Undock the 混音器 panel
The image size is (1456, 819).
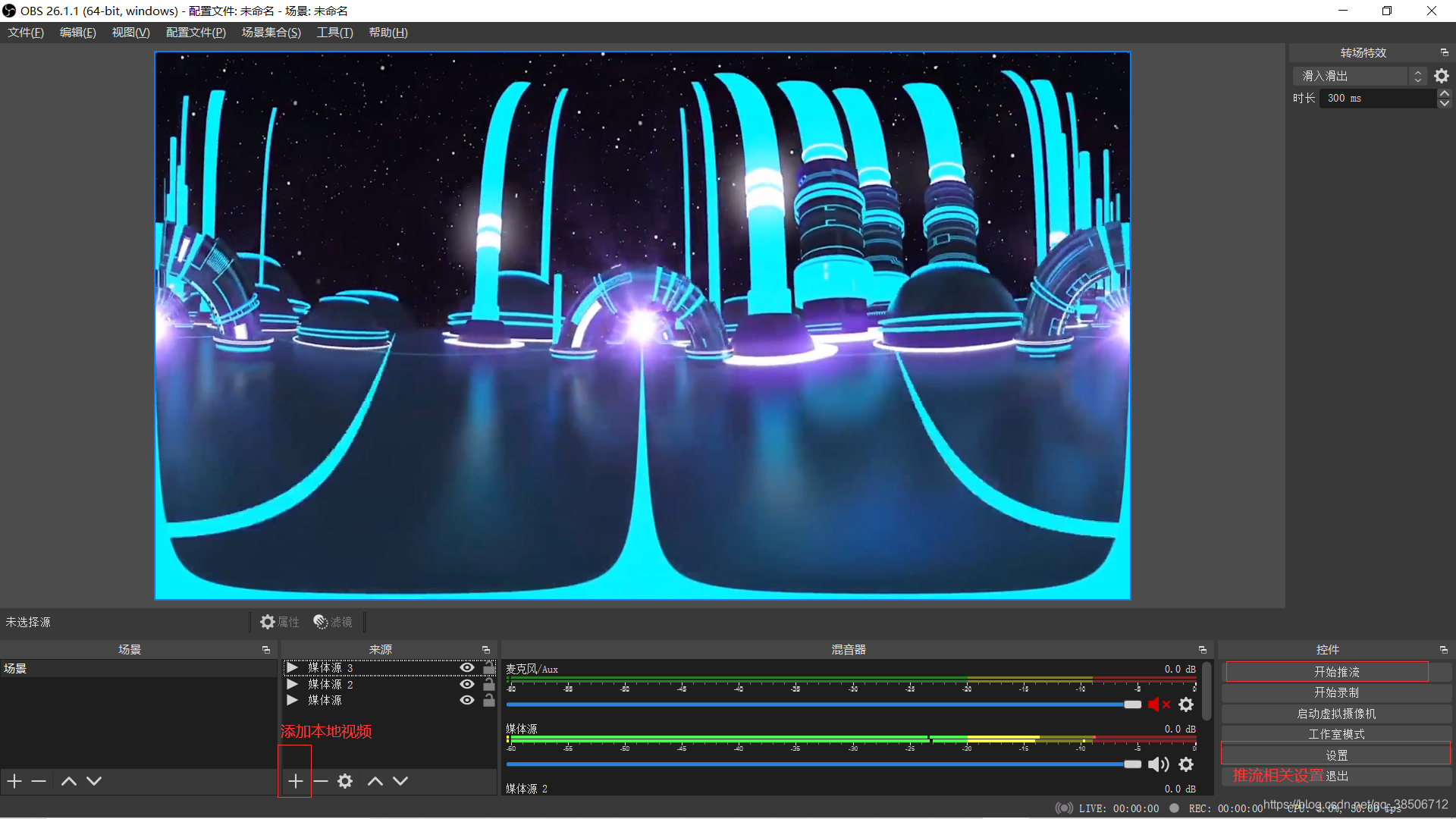coord(1202,650)
